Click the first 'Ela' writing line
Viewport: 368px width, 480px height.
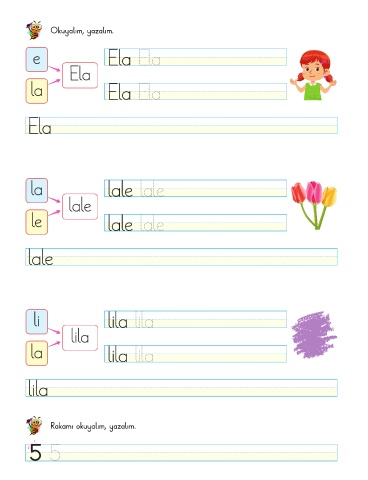pyautogui.click(x=195, y=57)
